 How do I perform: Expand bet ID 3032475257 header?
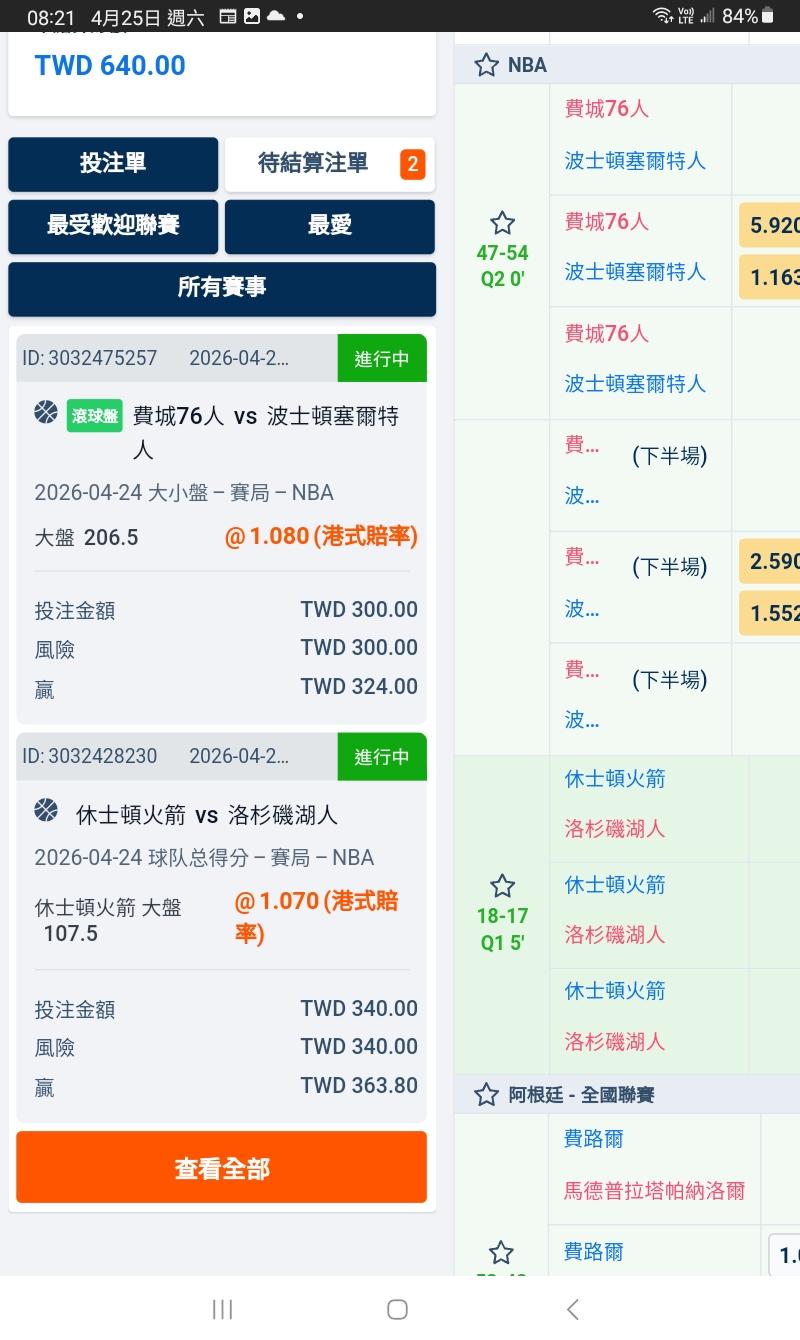177,358
